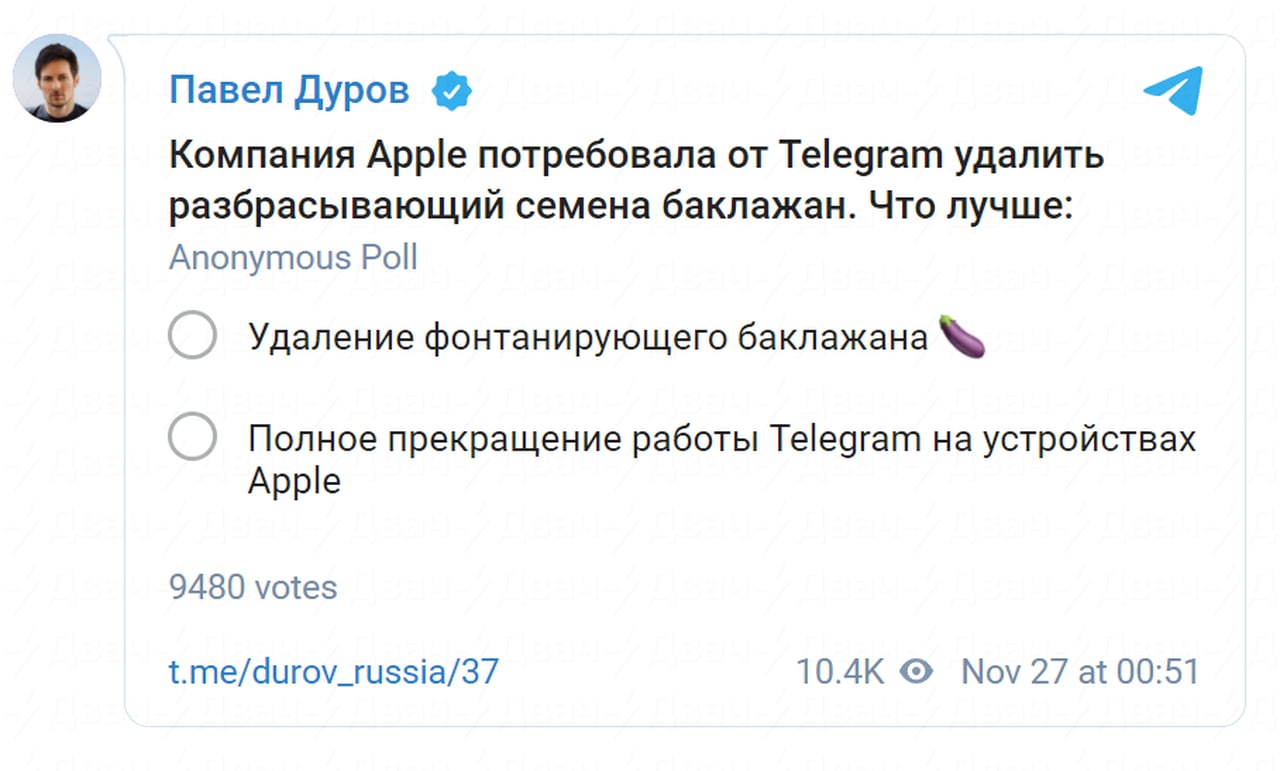Click the blue verified badge
The height and width of the screenshot is (771, 1280).
451,92
